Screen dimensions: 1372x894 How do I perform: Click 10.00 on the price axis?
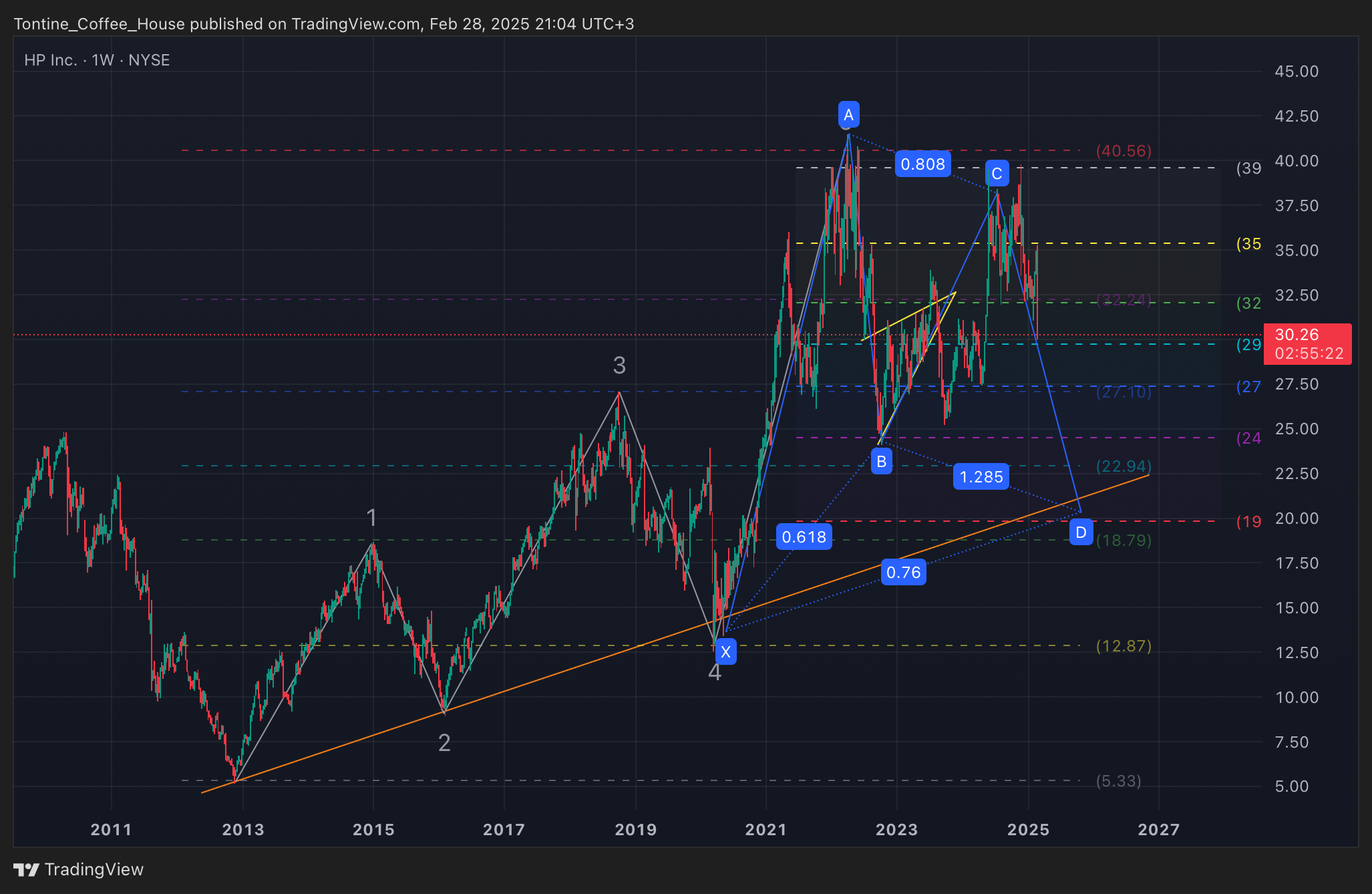1297,698
